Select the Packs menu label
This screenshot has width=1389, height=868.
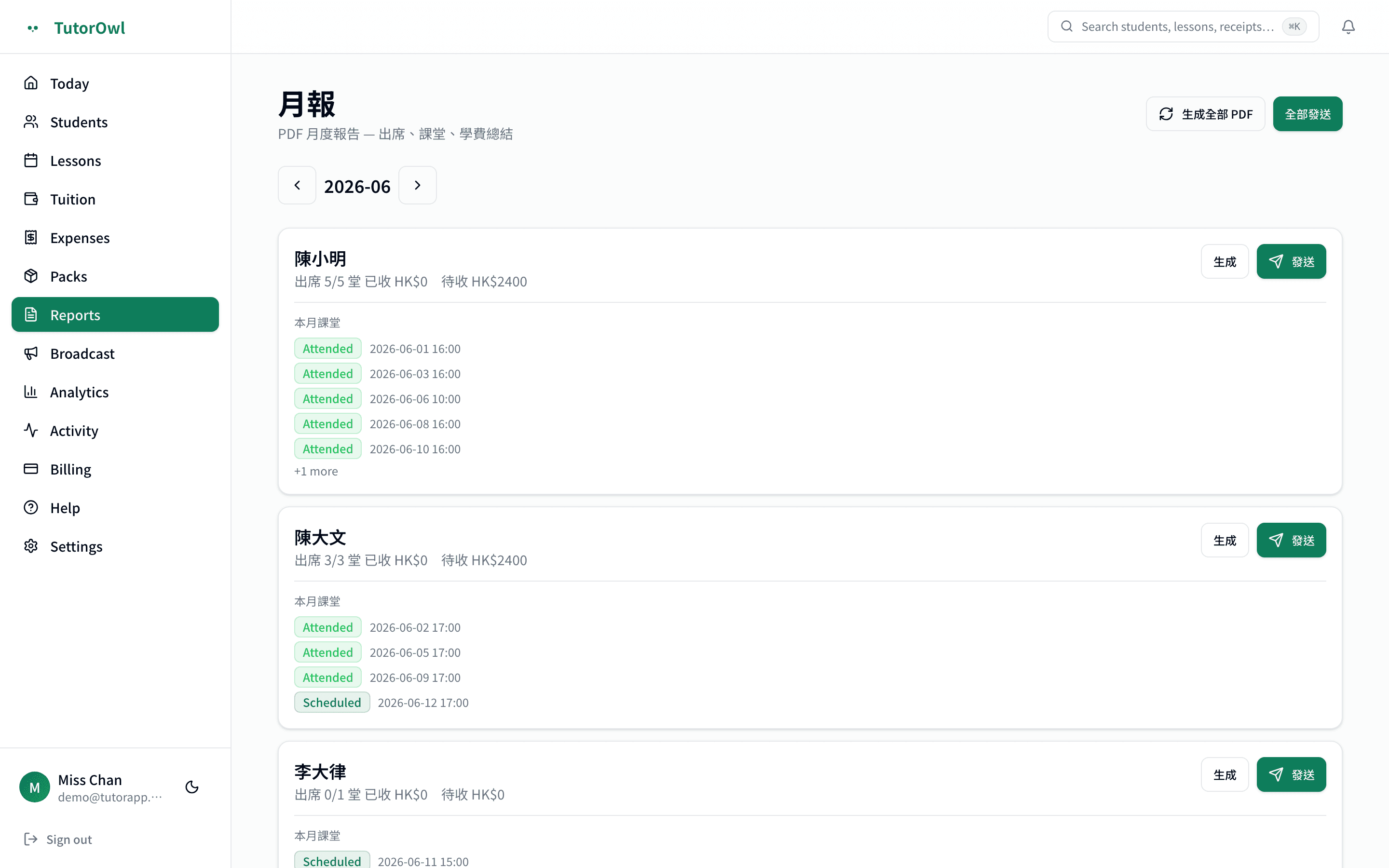(68, 276)
